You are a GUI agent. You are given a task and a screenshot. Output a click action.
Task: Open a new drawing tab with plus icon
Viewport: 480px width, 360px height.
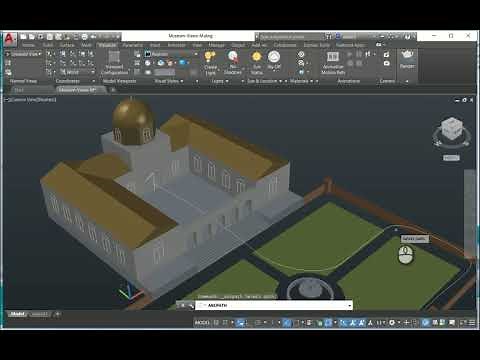click(113, 90)
